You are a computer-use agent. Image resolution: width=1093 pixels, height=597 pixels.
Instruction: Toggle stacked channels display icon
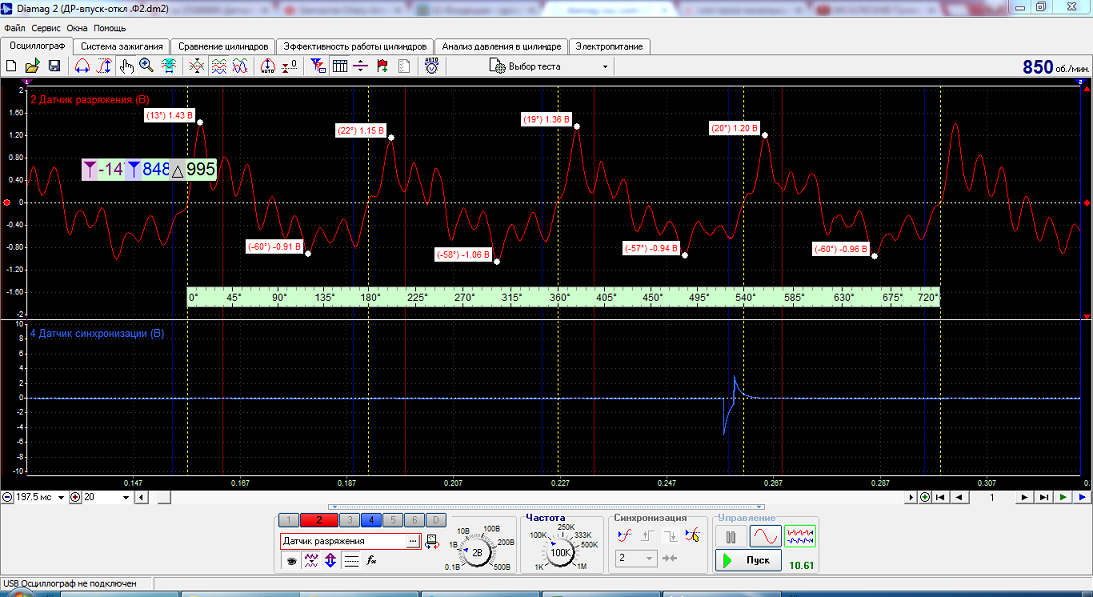coord(219,66)
